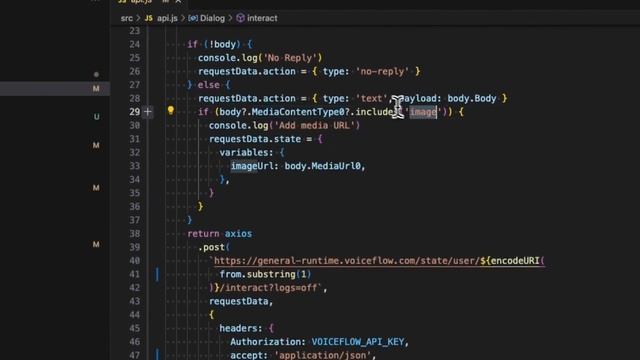Click the Dialog symbol icon in breadcrumb

click(x=193, y=18)
